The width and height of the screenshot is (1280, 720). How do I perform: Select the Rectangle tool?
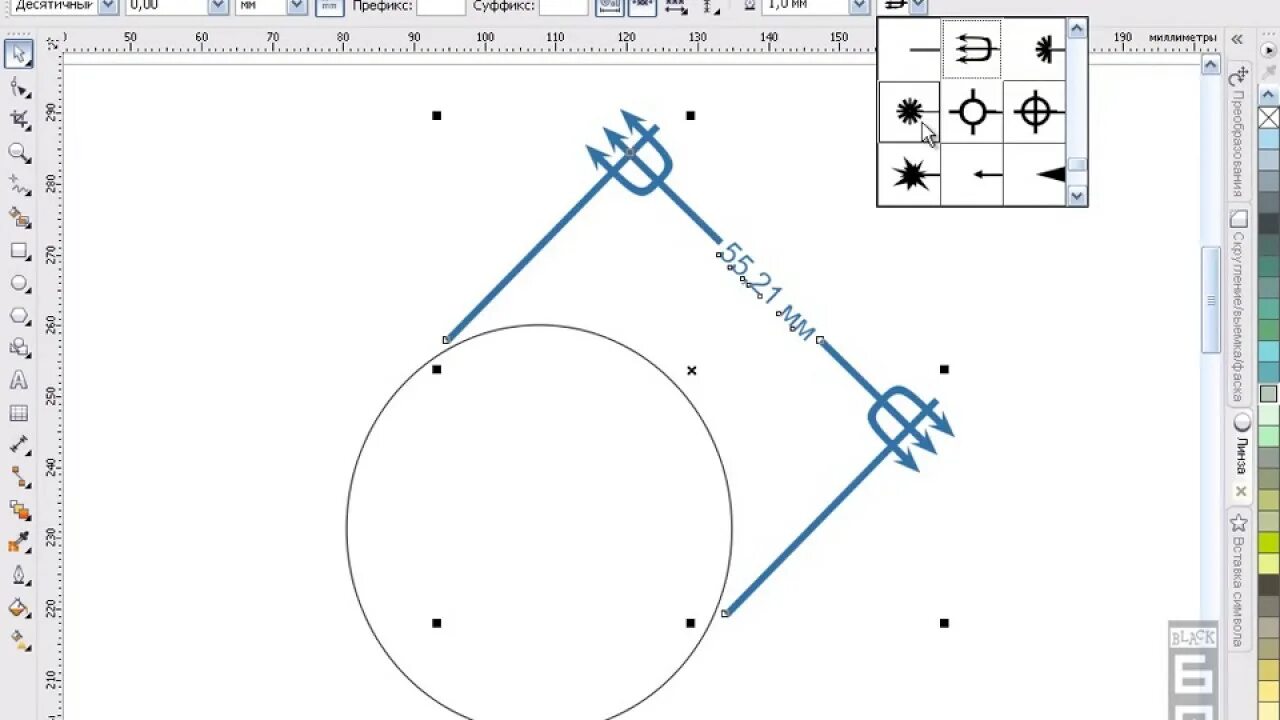tap(18, 250)
